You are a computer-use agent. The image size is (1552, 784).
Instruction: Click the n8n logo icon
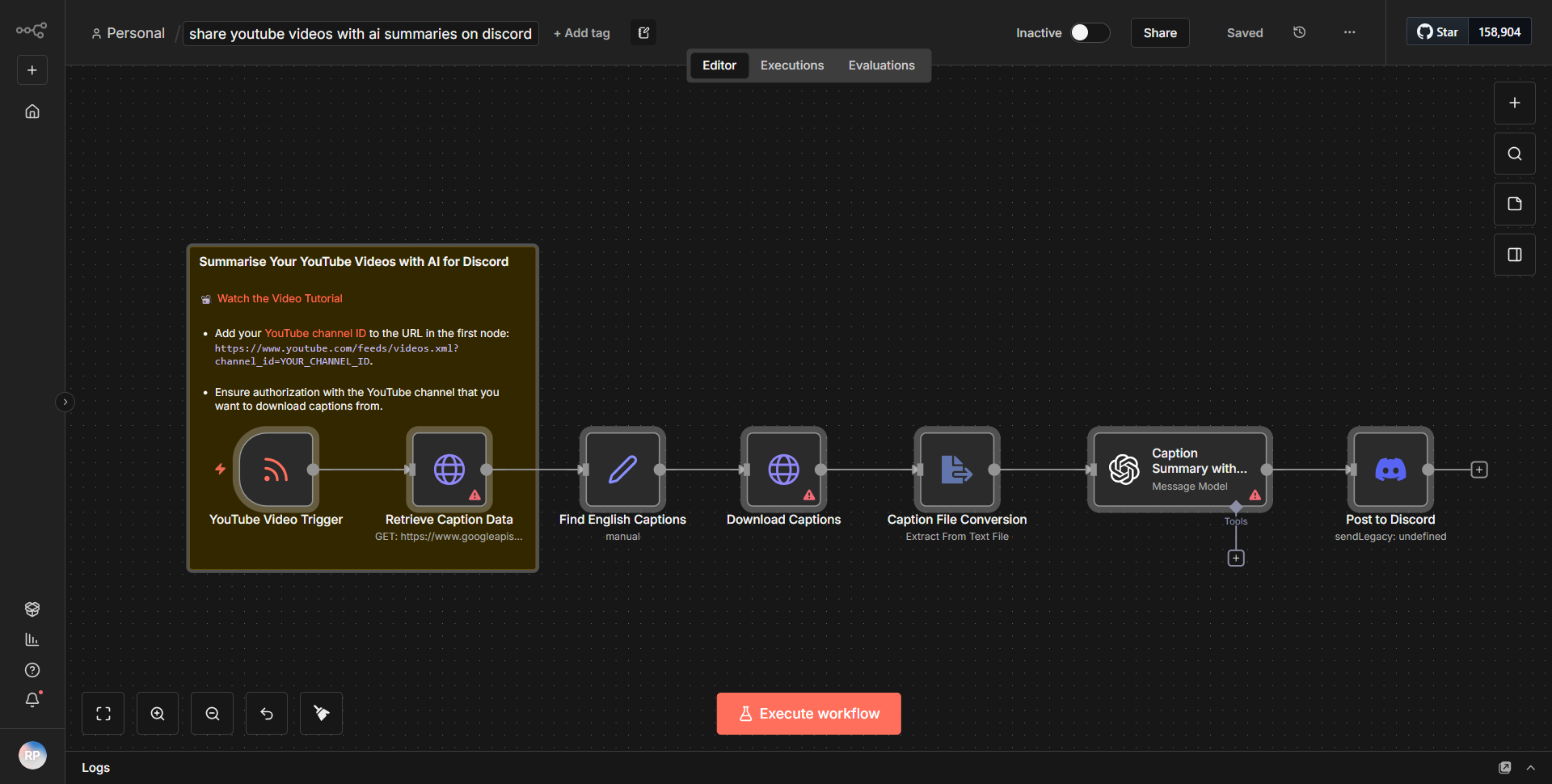pyautogui.click(x=32, y=31)
